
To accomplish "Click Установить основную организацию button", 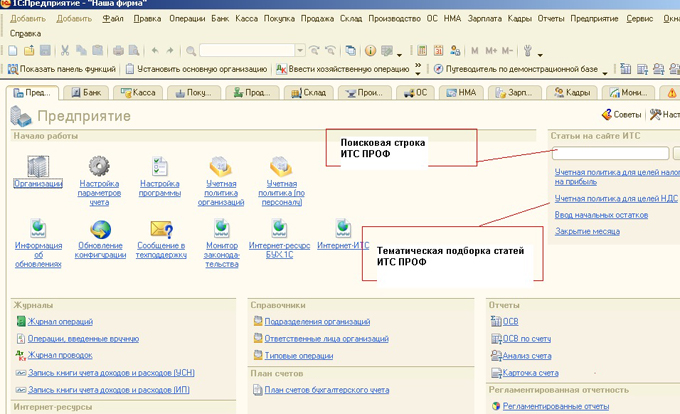I will [x=196, y=69].
